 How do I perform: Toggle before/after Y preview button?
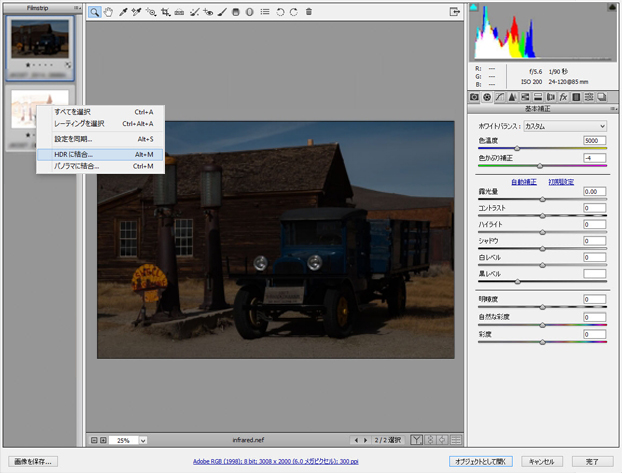click(x=416, y=440)
